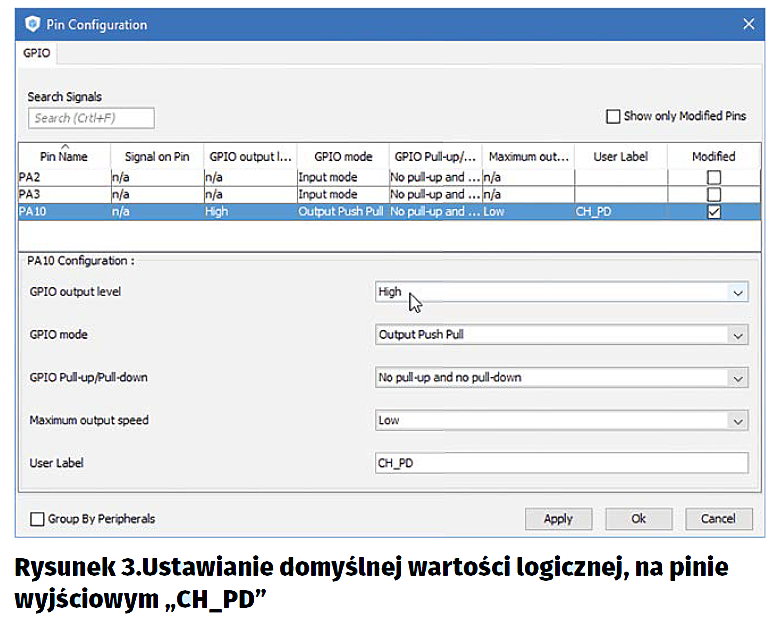Click the User Label text field
The image size is (779, 618).
(x=560, y=463)
